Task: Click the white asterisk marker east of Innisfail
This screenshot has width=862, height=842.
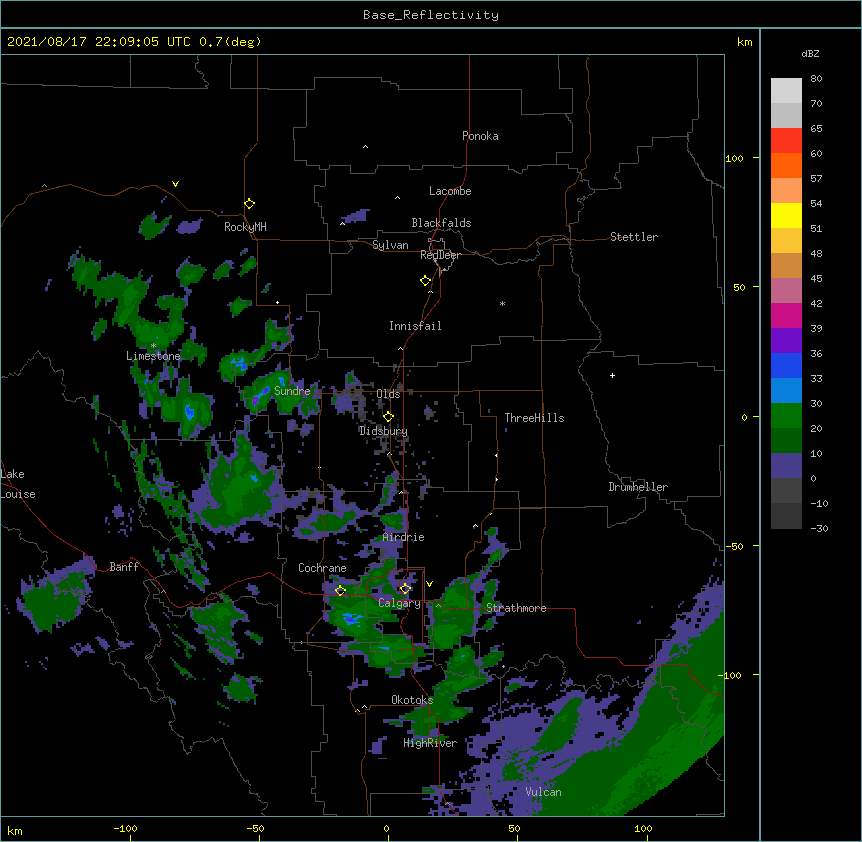Action: coord(502,304)
